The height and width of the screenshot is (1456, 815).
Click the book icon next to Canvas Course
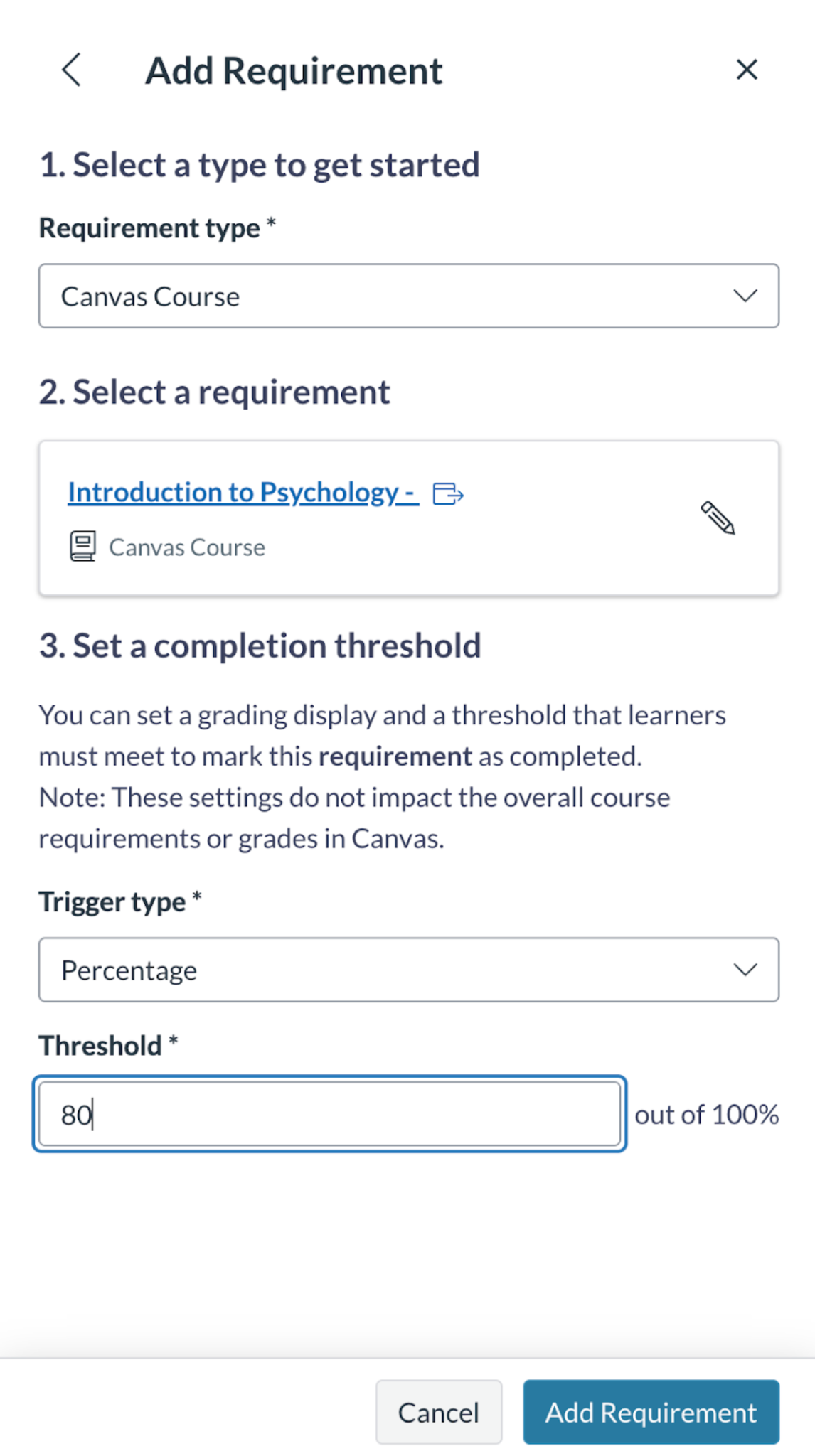82,547
